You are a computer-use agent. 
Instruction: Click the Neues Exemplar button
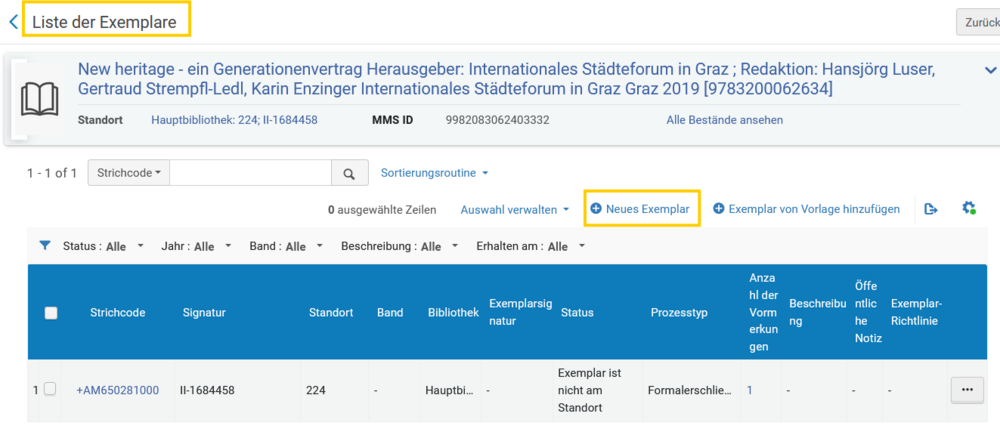click(x=640, y=209)
